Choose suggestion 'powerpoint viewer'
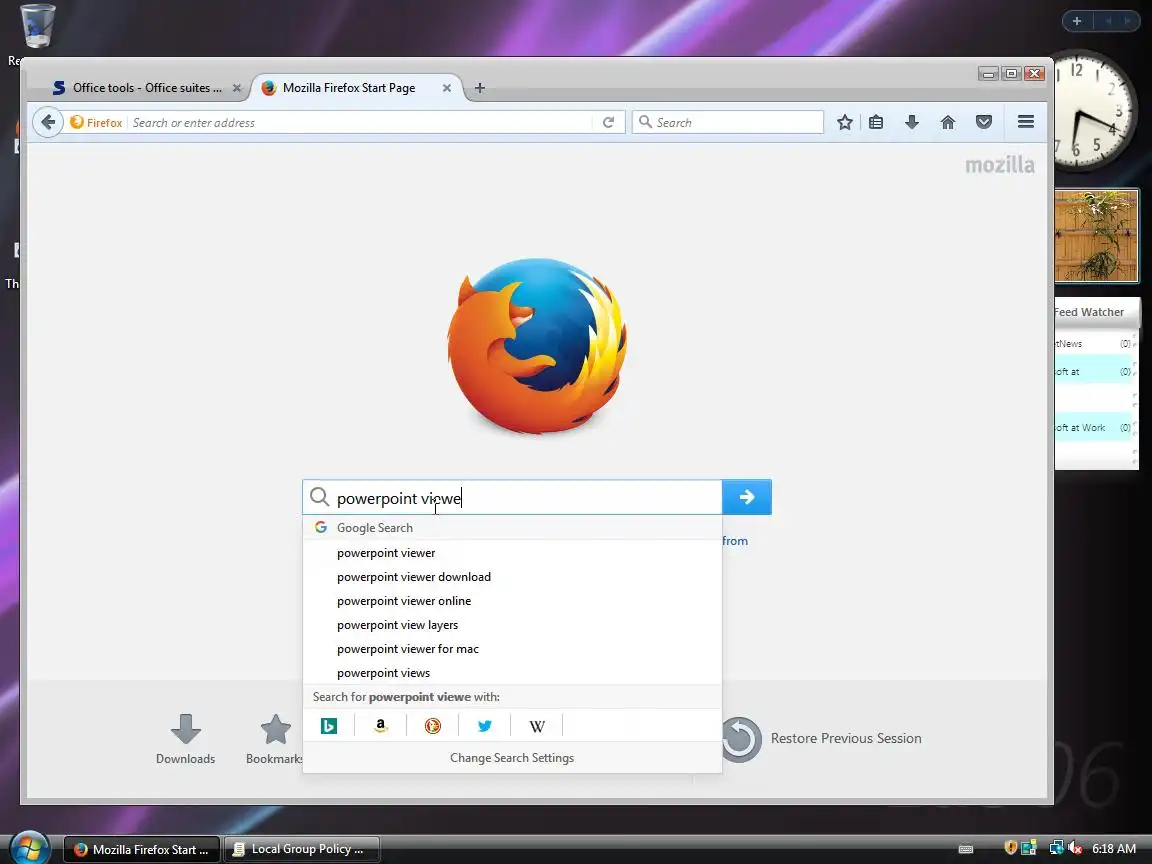The image size is (1152, 864). point(512,552)
